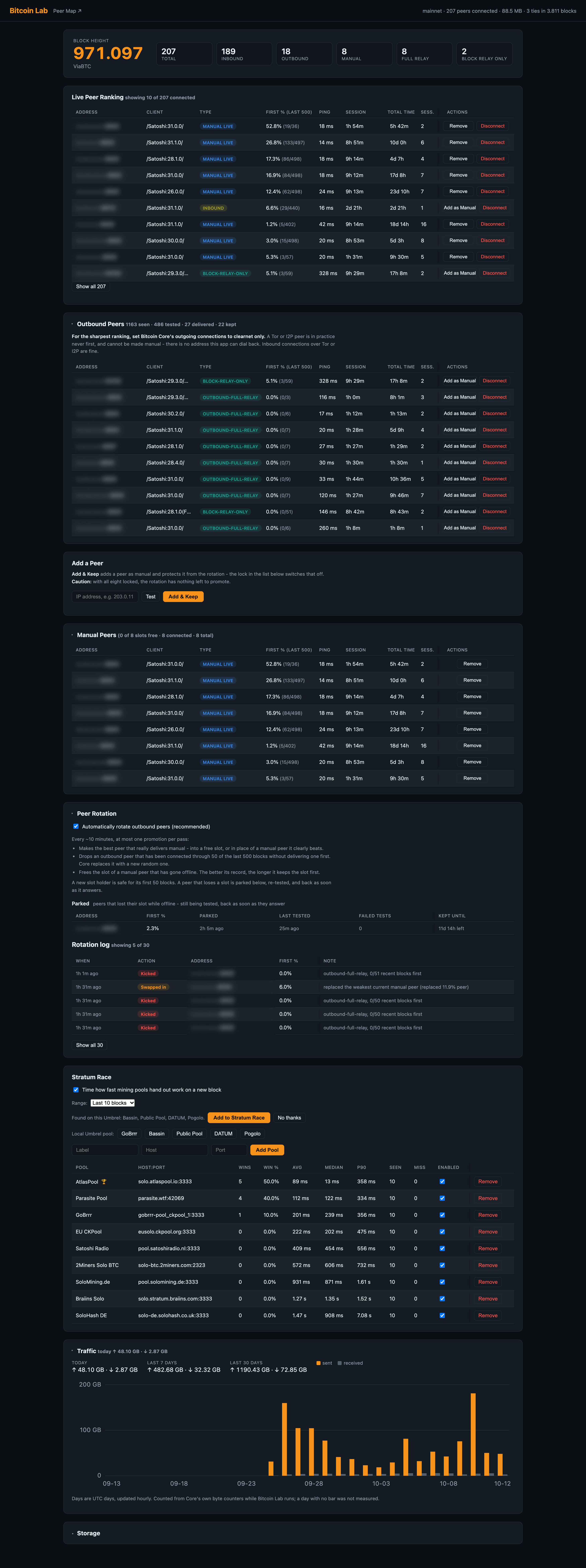Open the Range dropdown showing Last 10 blocks
Image resolution: width=586 pixels, height=1568 pixels.
point(113,1103)
